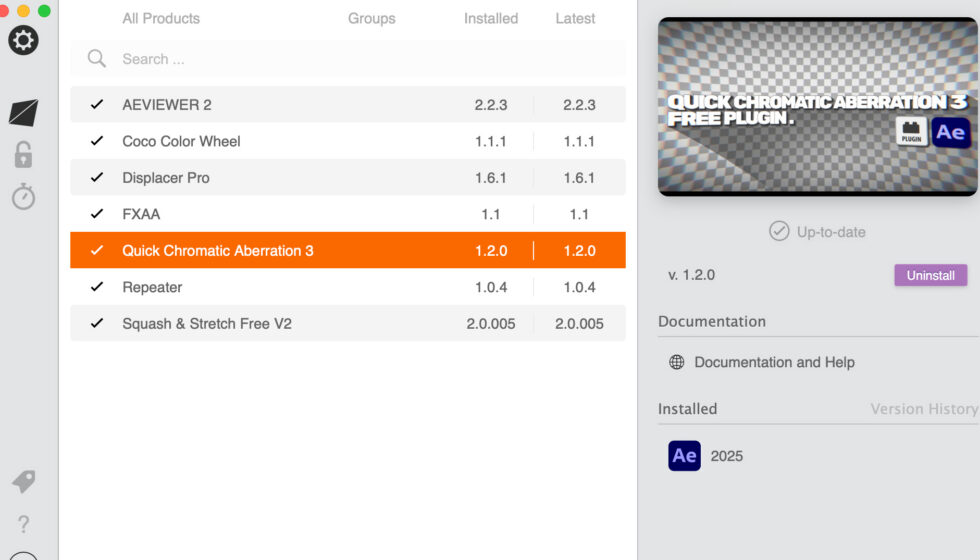Click the After Effects 2025 icon under Installed
Screen dimensions: 980x560
(x=684, y=456)
